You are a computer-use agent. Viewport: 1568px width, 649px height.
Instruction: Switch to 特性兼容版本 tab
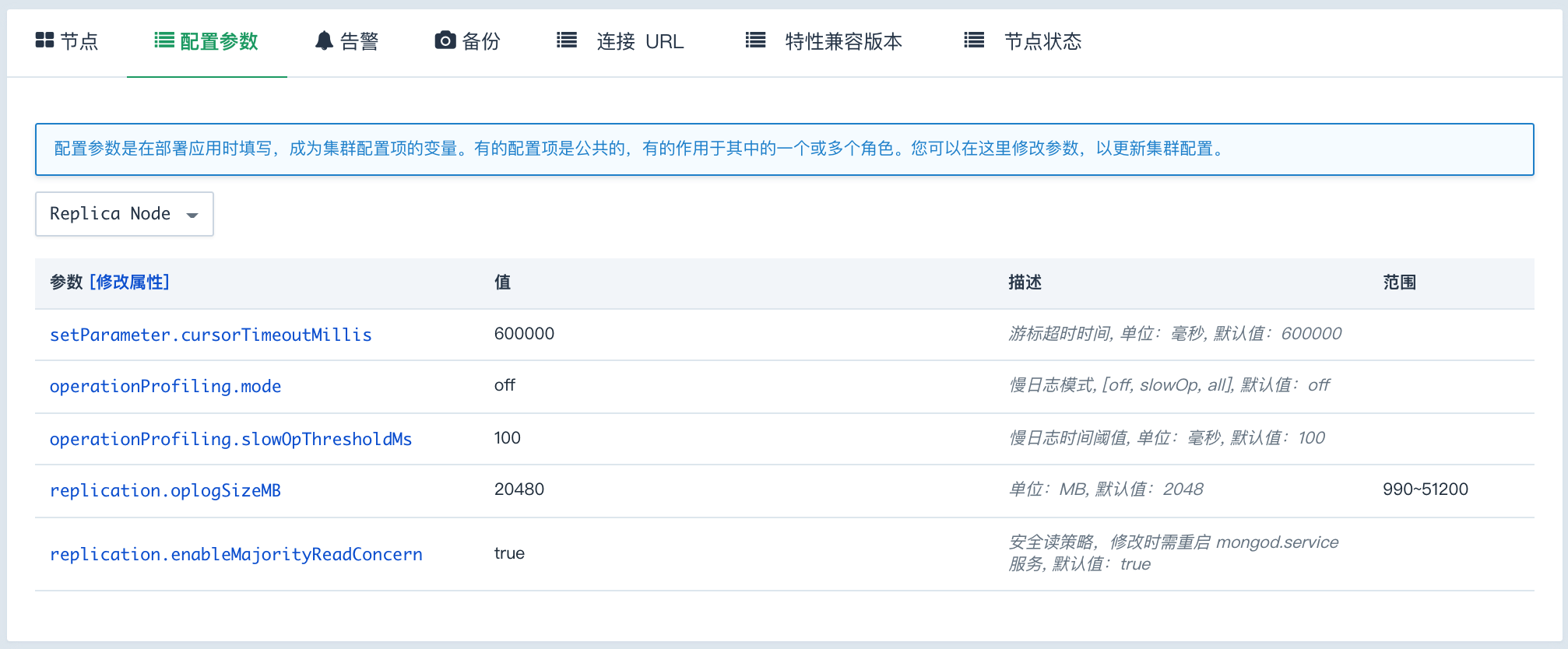pos(824,41)
